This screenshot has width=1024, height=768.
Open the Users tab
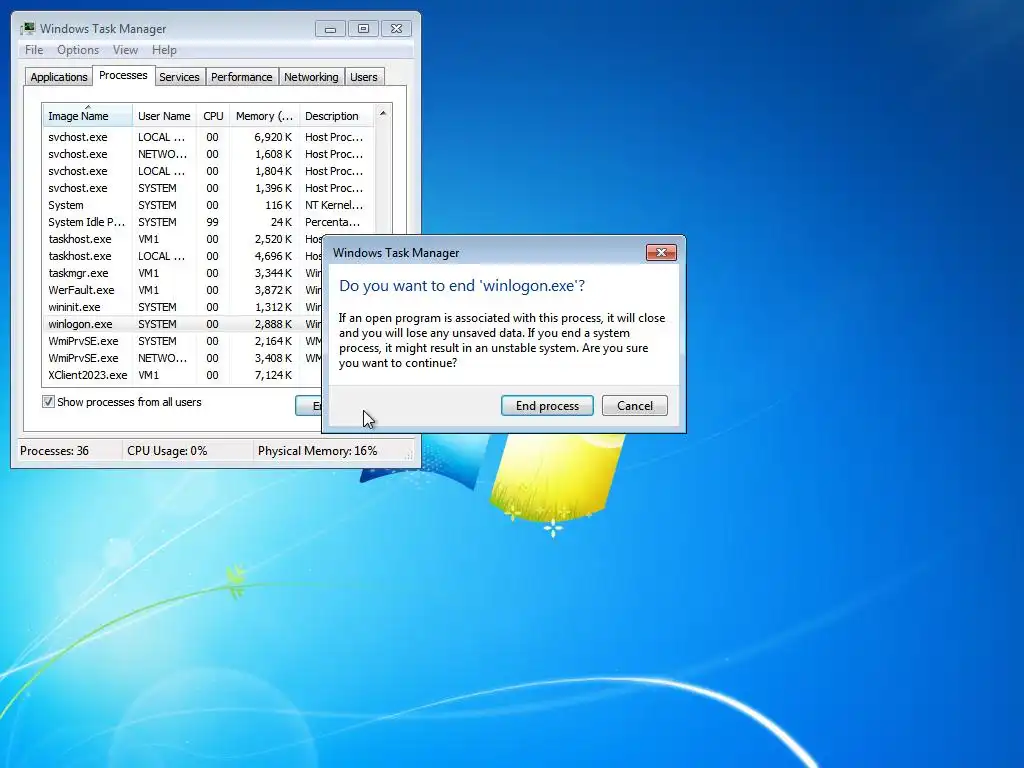[363, 77]
